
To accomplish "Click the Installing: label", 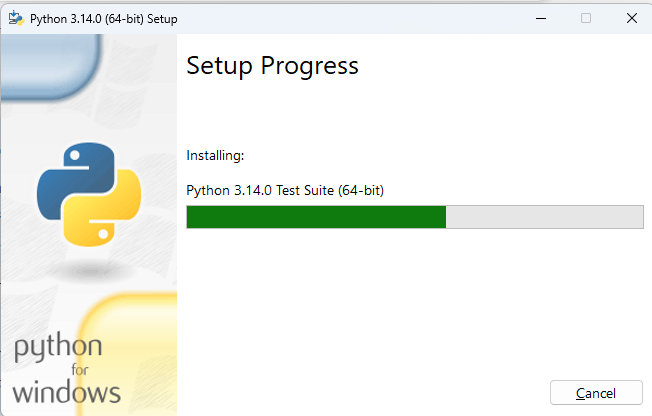I will [215, 156].
